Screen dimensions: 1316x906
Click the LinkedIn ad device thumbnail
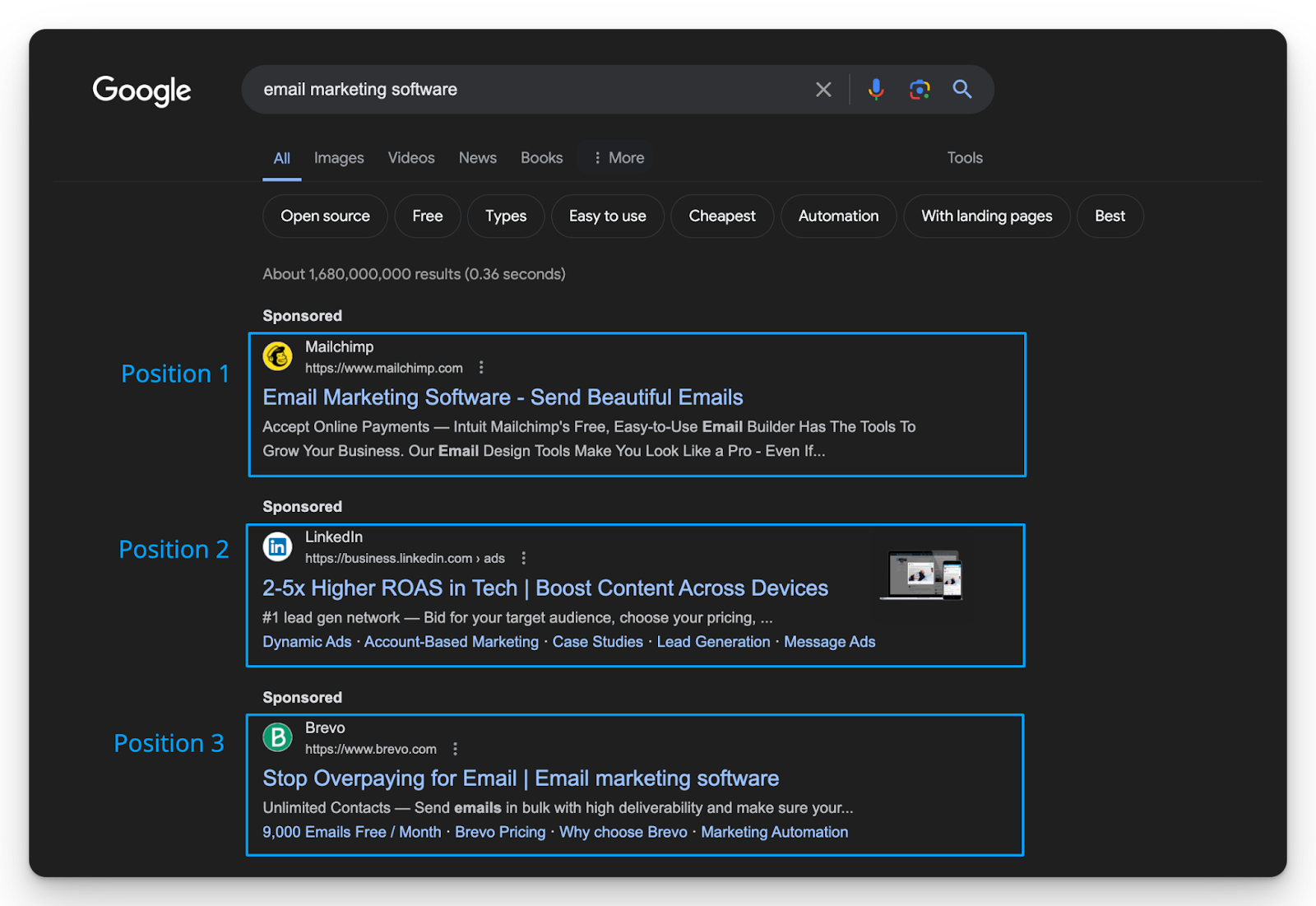coord(921,574)
